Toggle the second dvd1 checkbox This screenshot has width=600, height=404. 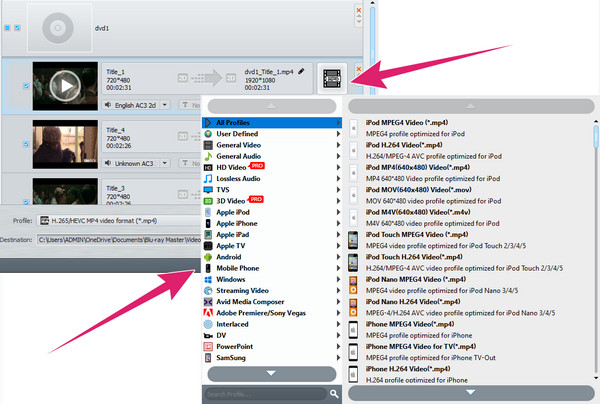pyautogui.click(x=17, y=28)
